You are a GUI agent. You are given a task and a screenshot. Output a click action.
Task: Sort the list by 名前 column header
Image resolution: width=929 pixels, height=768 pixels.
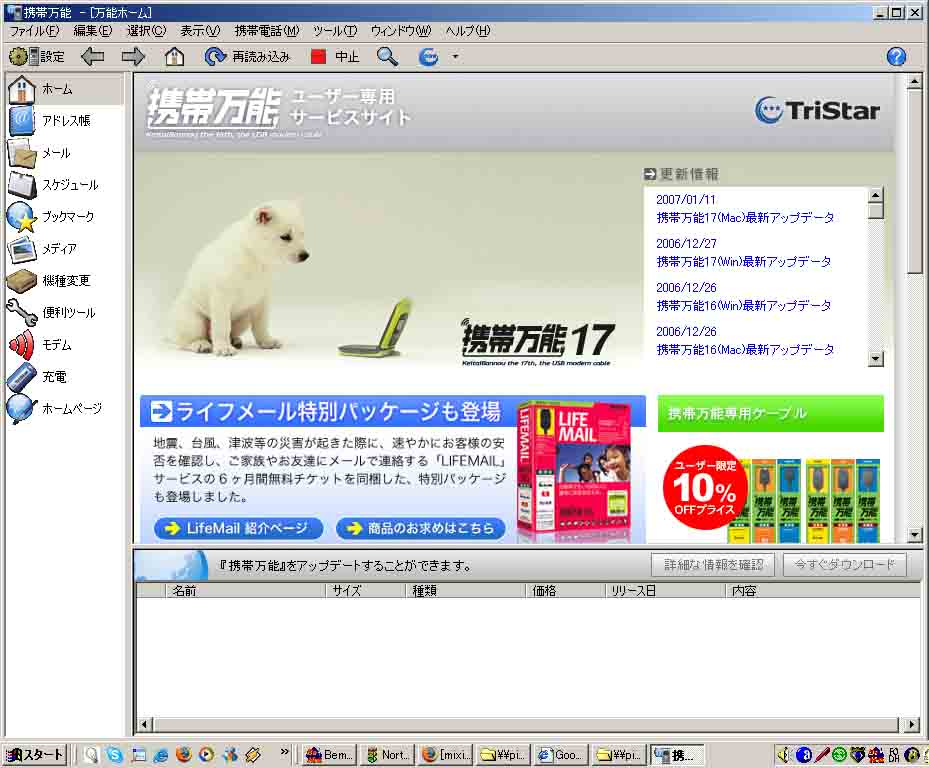tap(245, 591)
